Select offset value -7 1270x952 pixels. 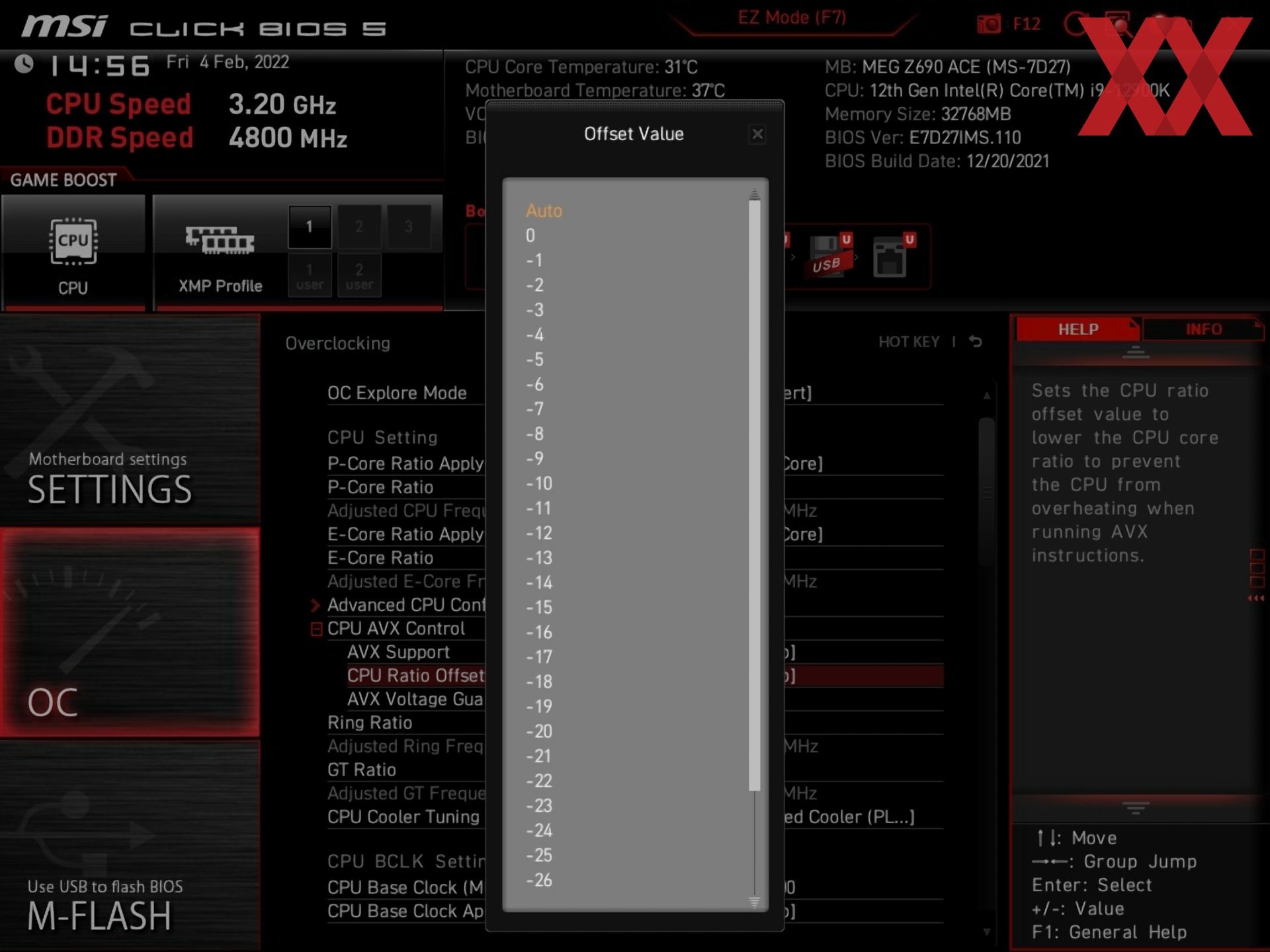[534, 409]
